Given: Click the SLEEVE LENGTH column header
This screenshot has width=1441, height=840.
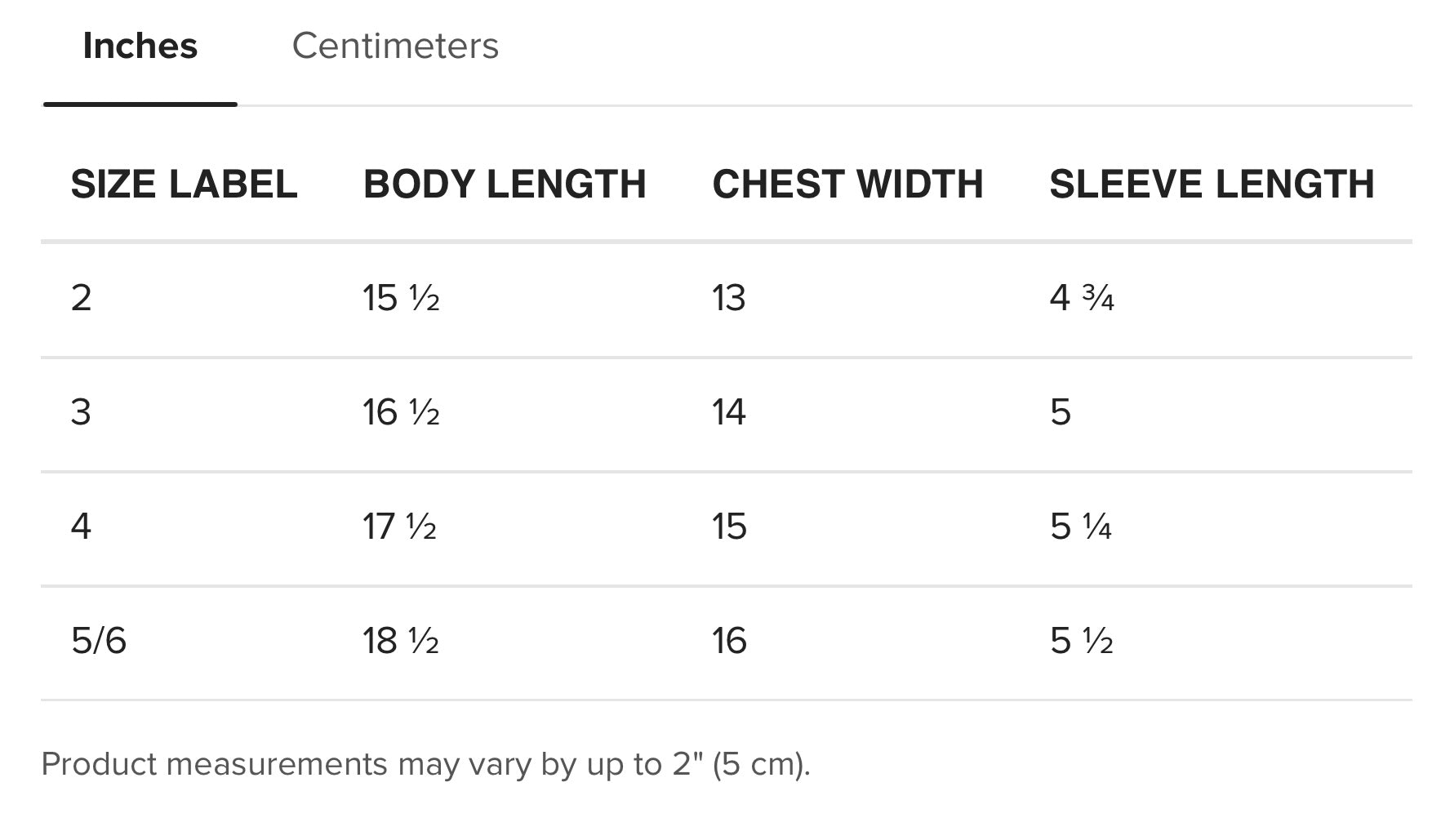Looking at the screenshot, I should click(1212, 184).
